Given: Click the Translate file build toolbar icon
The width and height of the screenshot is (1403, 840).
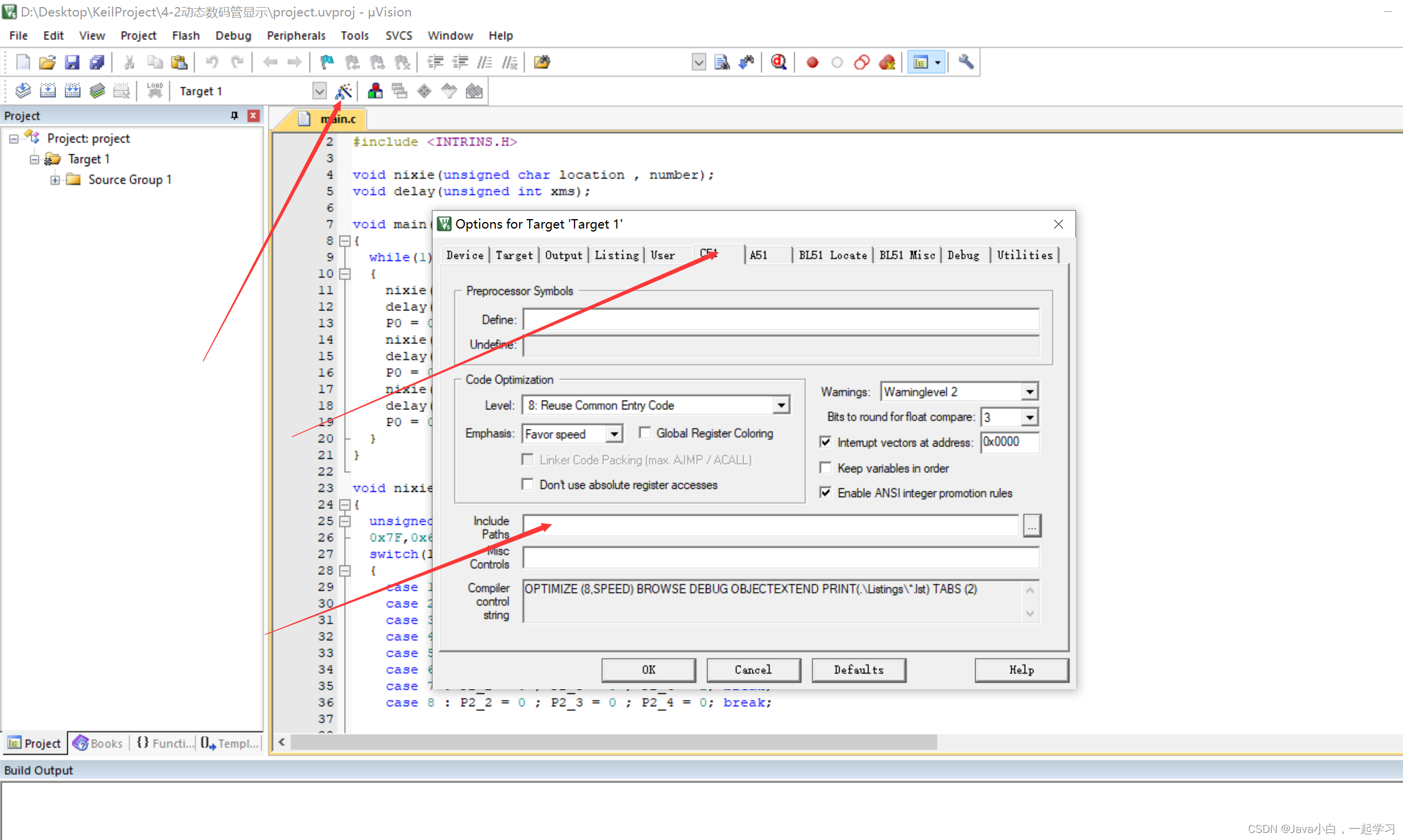Looking at the screenshot, I should [x=22, y=91].
